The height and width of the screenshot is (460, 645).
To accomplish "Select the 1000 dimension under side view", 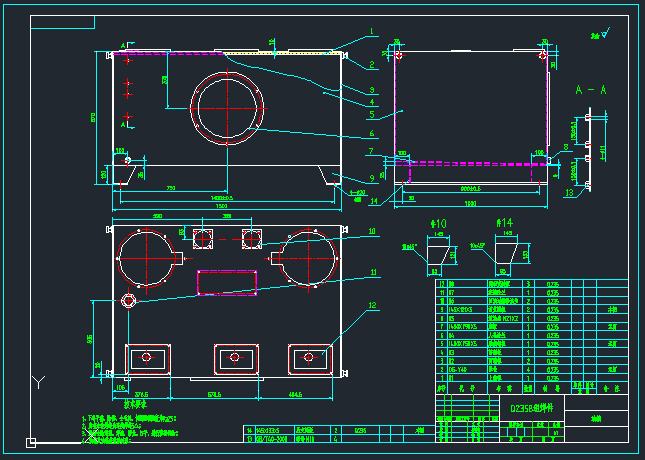I will [471, 203].
